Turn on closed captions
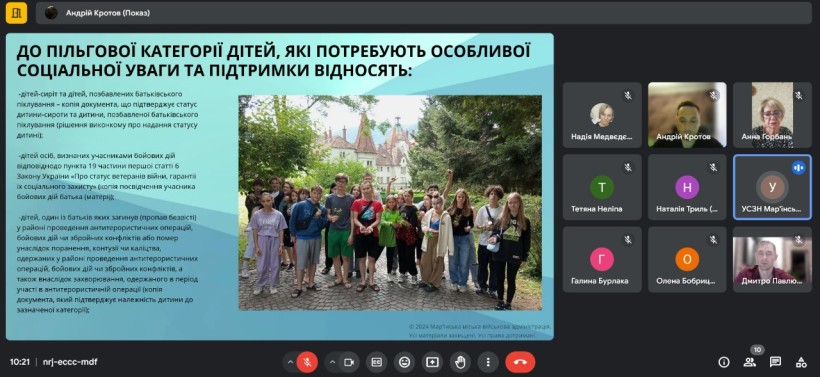820x377 pixels. (x=376, y=362)
